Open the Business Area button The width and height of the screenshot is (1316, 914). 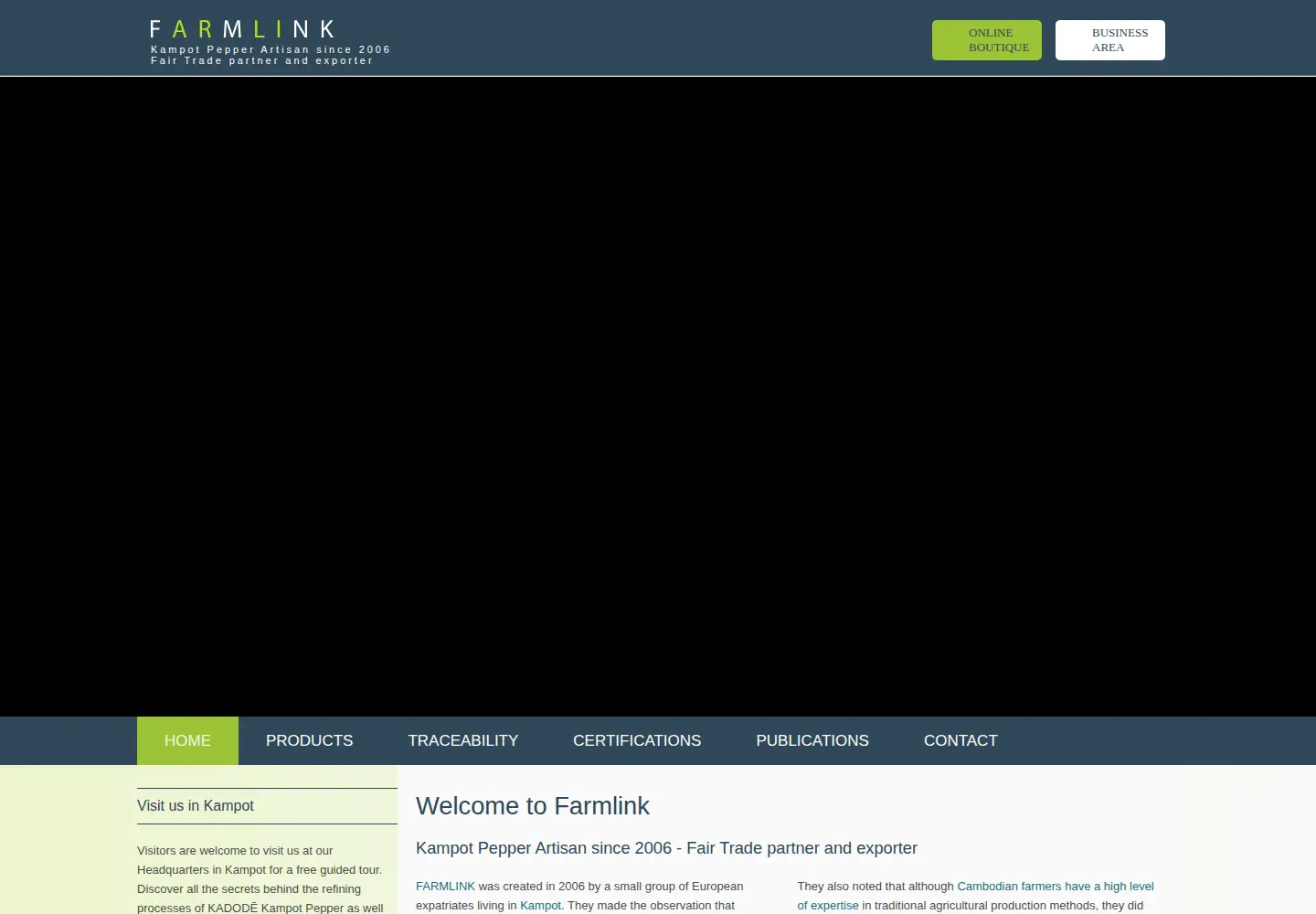pyautogui.click(x=1110, y=40)
